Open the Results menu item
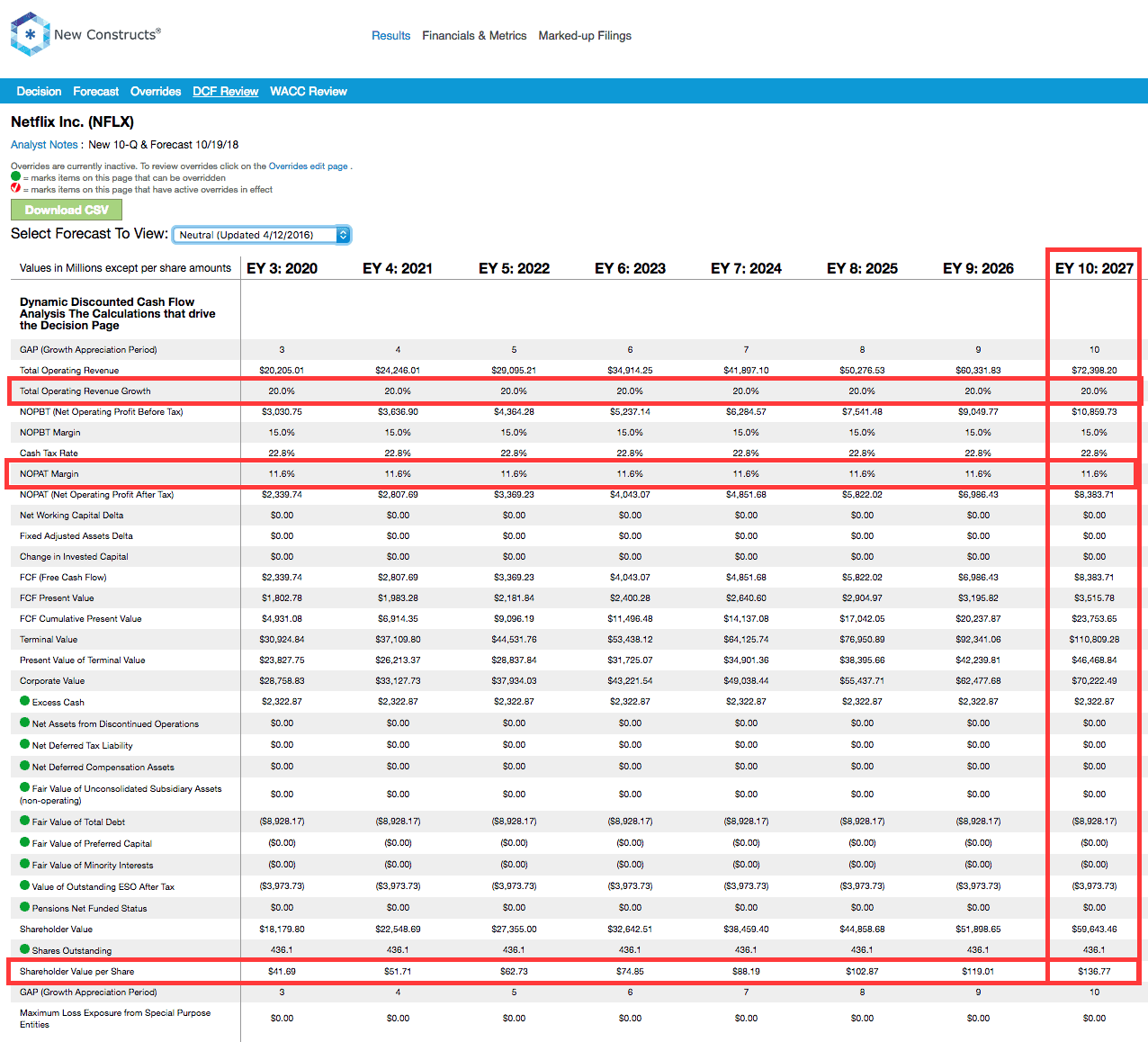The image size is (1148, 1042). [390, 36]
